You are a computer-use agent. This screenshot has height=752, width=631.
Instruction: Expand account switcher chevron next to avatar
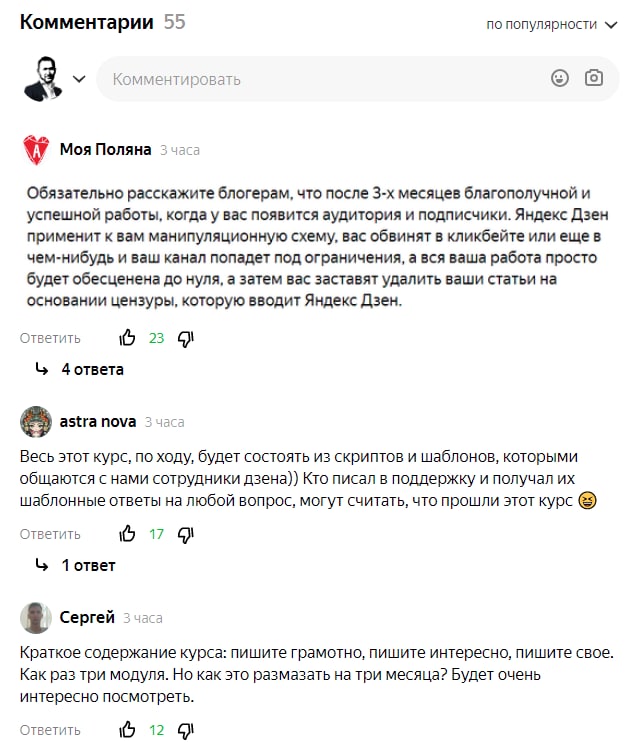pos(80,79)
